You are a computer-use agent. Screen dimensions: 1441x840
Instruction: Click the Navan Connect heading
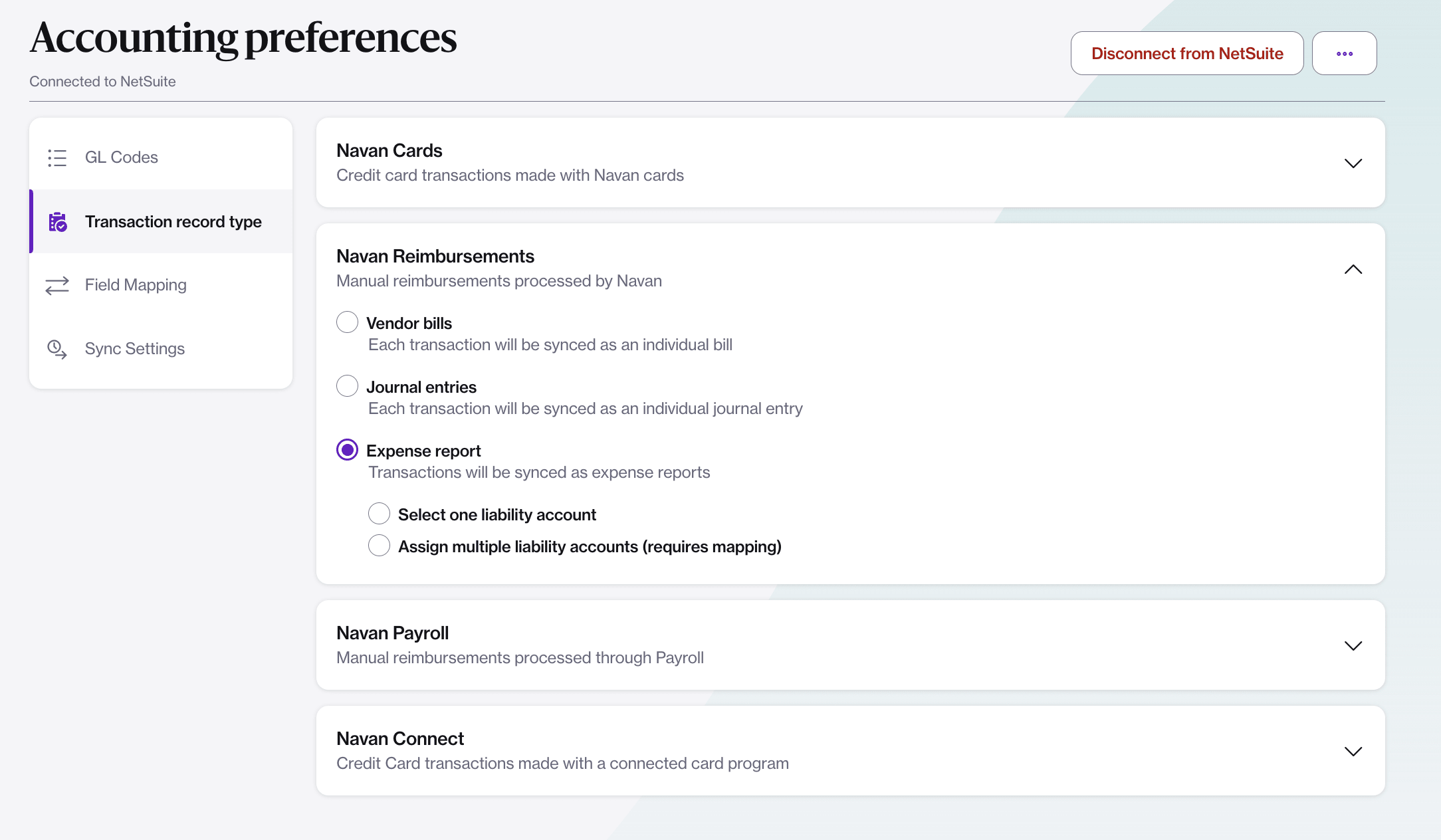pos(400,738)
